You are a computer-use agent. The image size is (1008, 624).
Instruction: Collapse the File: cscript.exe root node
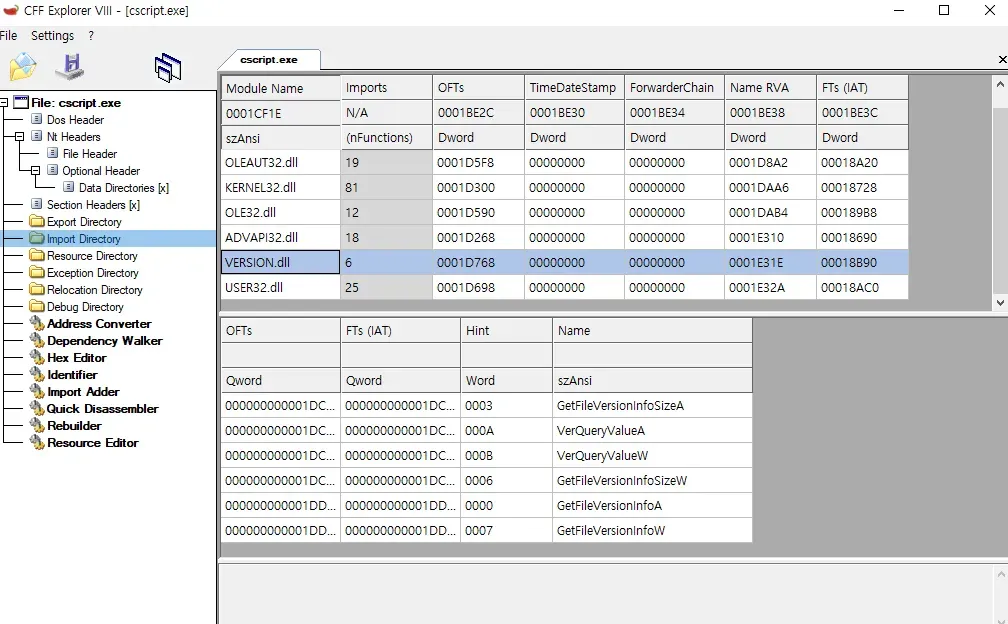[x=3, y=102]
